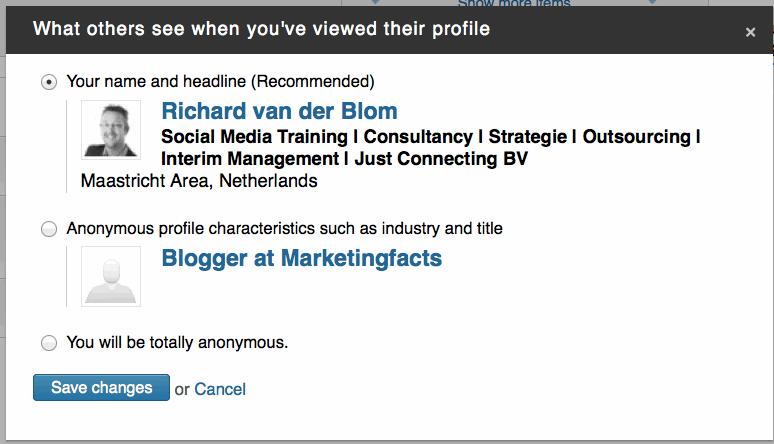
Task: Click the 'Blogger at Marketingfacts' title
Action: [301, 258]
